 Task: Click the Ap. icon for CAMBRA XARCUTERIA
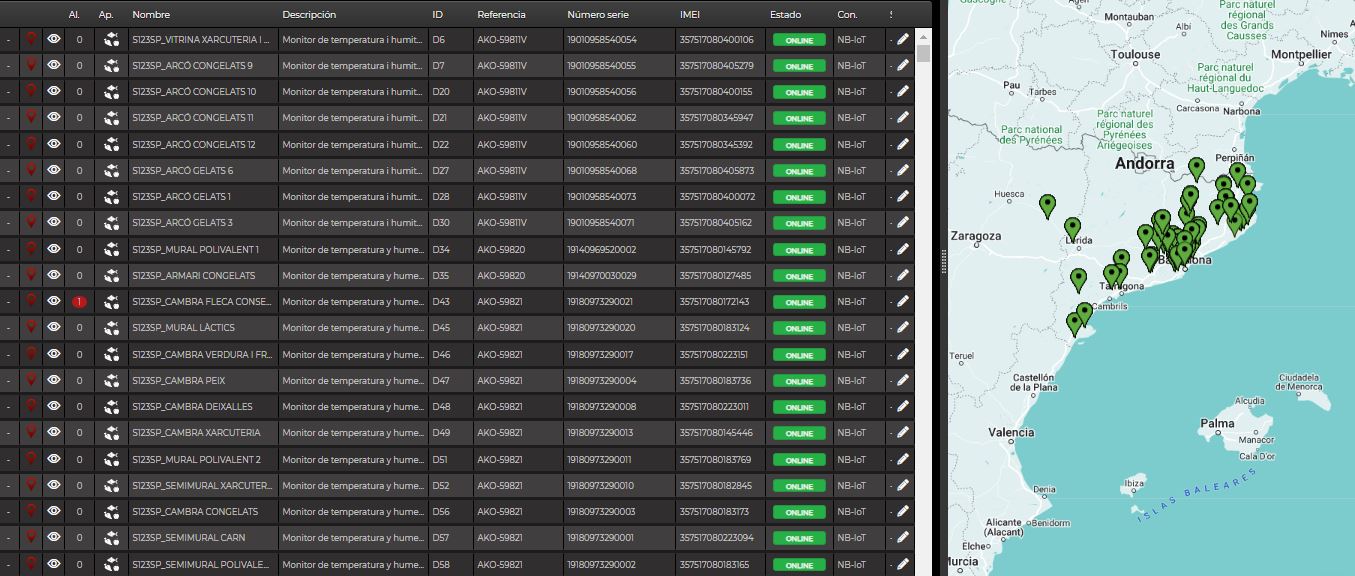(x=111, y=433)
